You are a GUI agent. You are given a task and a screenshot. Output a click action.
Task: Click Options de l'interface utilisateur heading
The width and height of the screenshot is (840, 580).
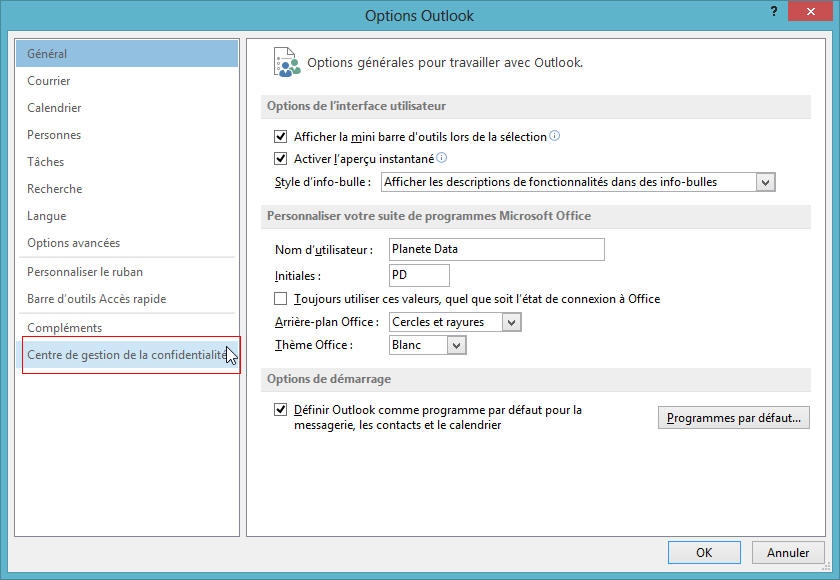(356, 106)
